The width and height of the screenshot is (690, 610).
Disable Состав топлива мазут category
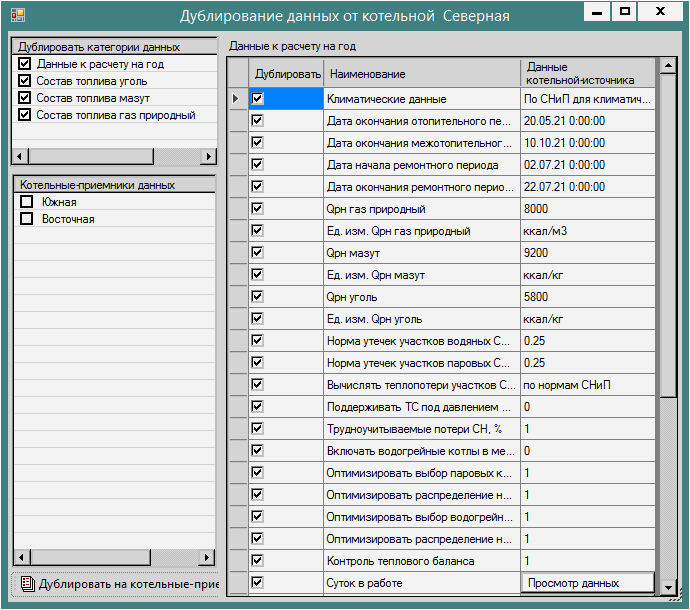tap(25, 98)
